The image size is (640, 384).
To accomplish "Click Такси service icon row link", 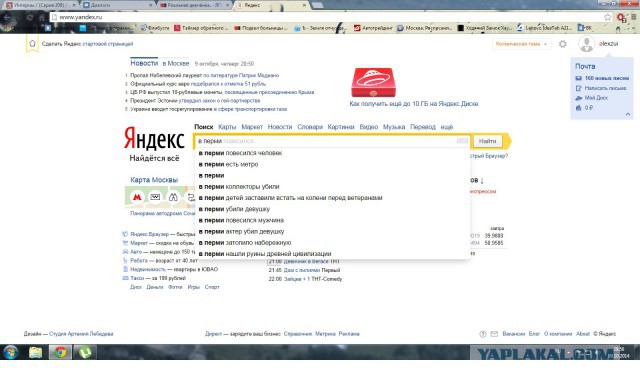I will 138,278.
